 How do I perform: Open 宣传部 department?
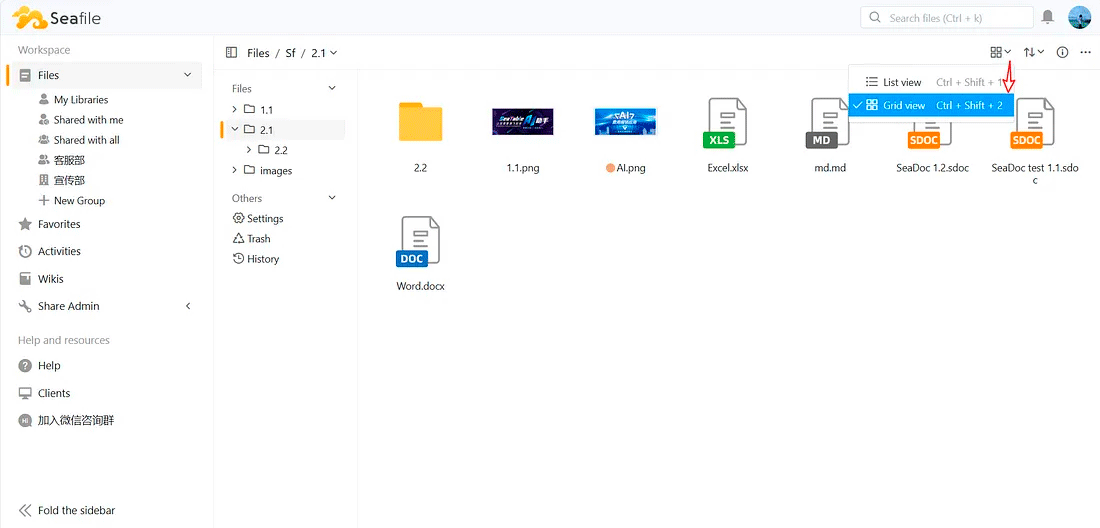coord(69,180)
